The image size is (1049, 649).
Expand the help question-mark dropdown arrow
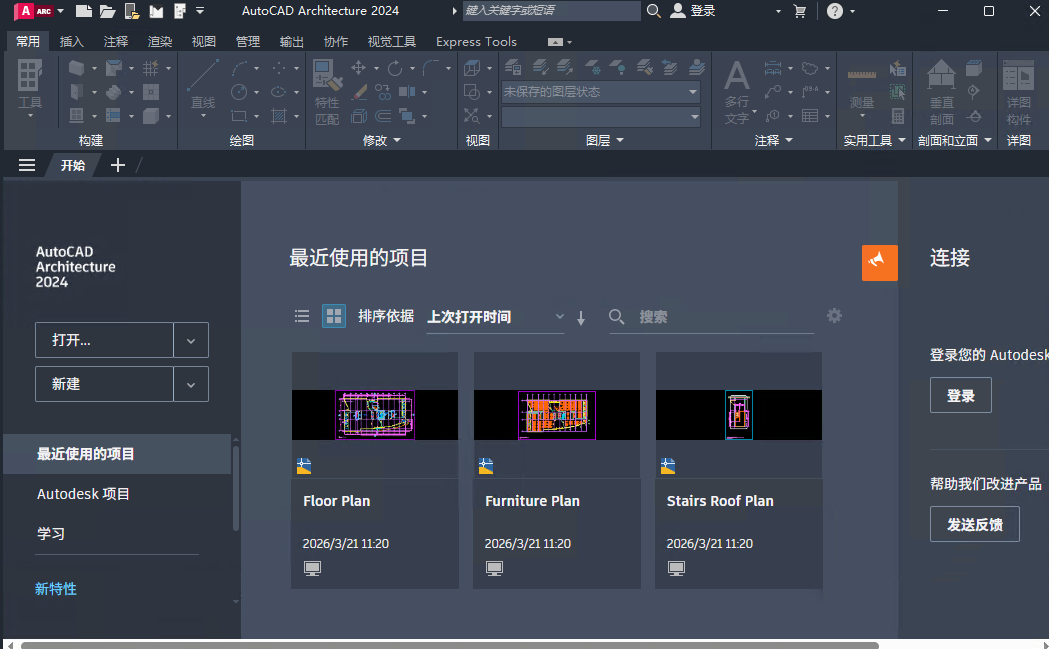[x=852, y=11]
